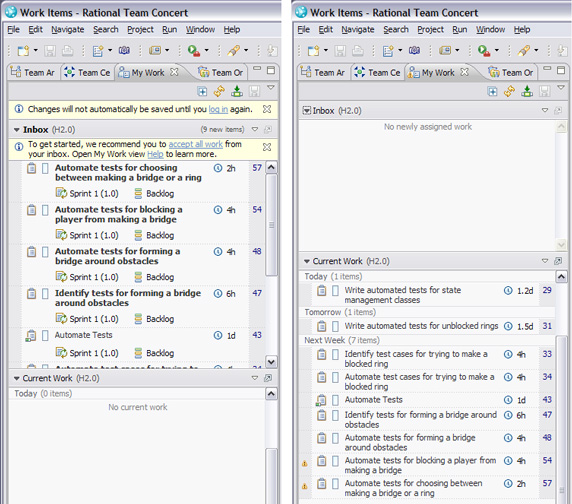Click the Backlog label under item 48 in left Inbox

point(160,277)
